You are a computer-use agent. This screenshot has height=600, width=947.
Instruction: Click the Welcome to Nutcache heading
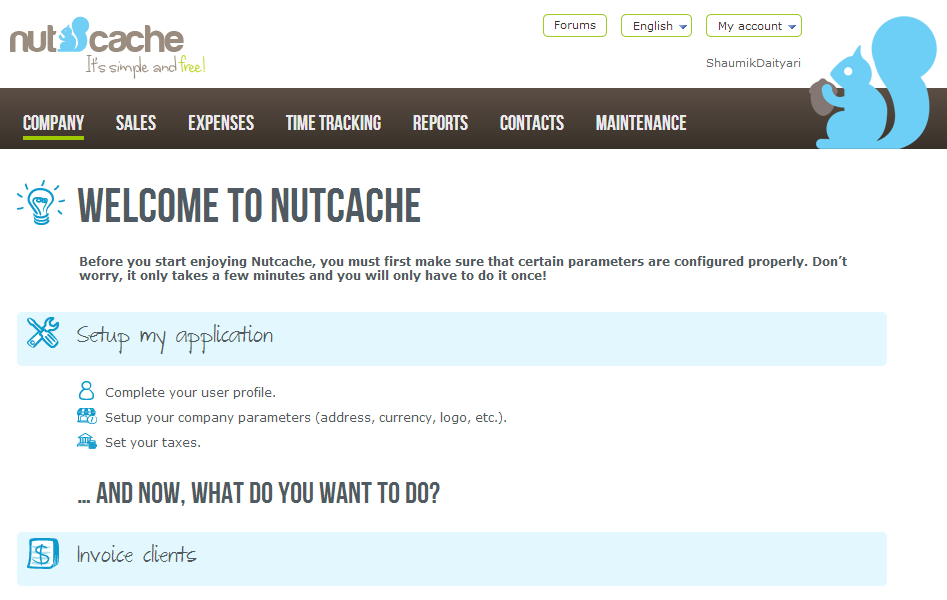tap(249, 205)
